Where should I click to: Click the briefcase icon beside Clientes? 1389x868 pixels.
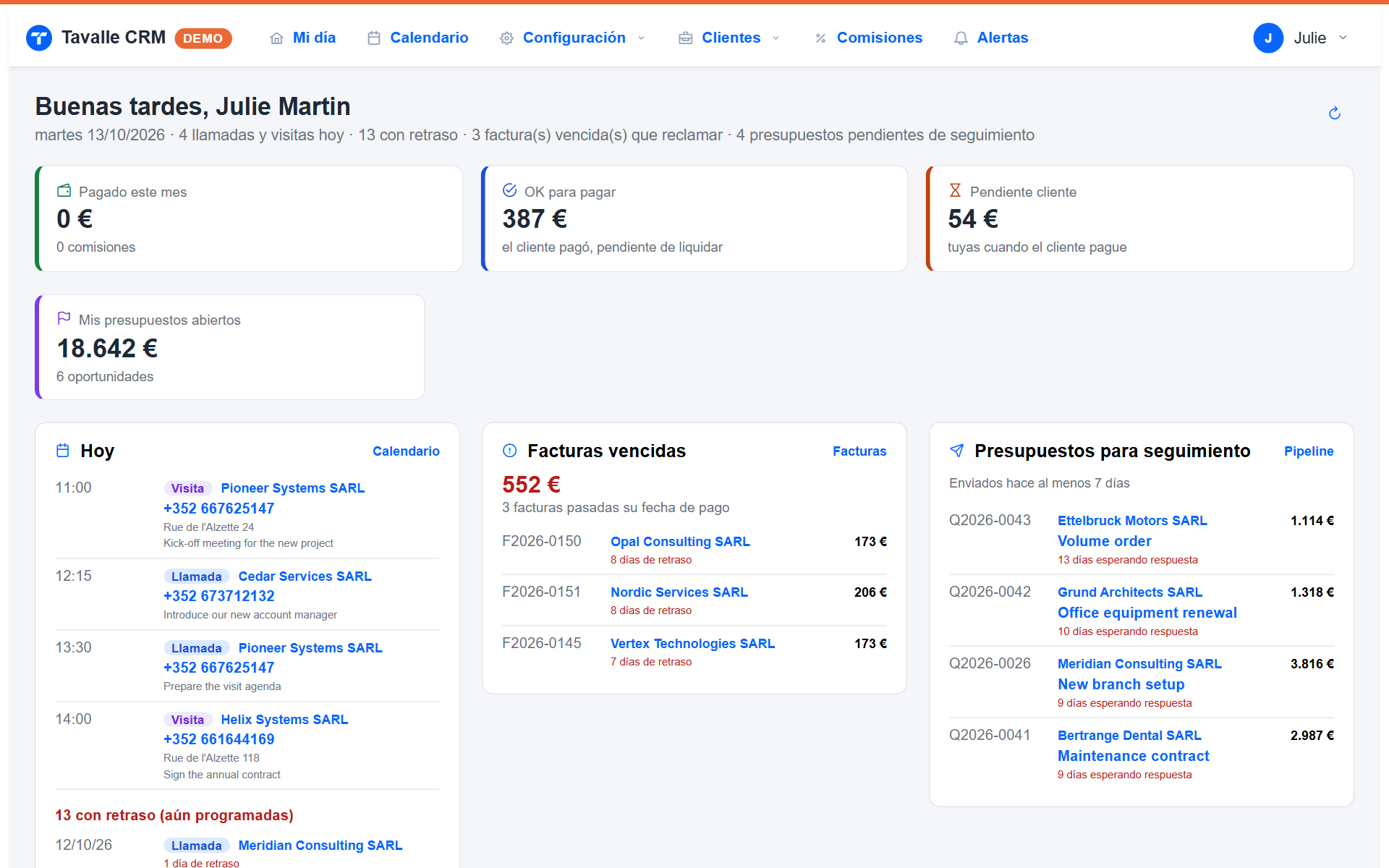pos(685,38)
